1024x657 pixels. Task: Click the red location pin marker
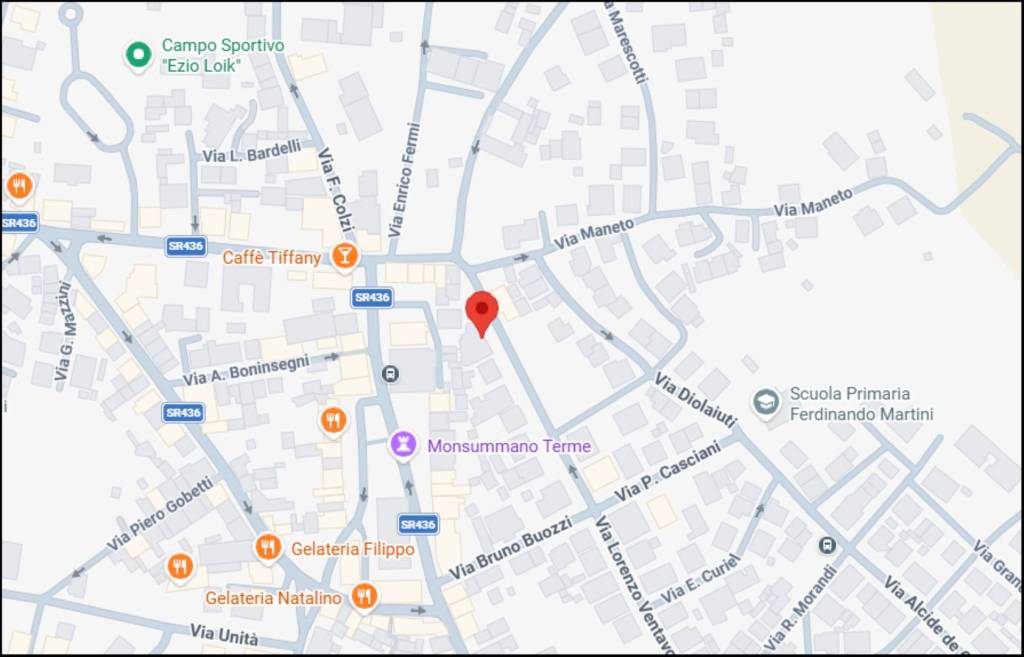pyautogui.click(x=482, y=314)
